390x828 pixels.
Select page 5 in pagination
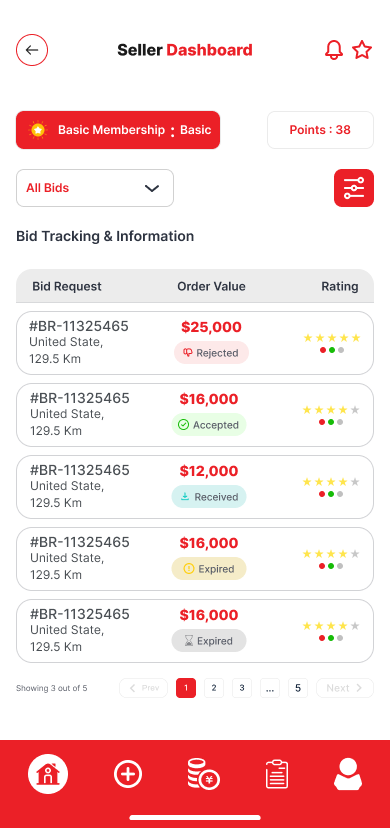298,688
